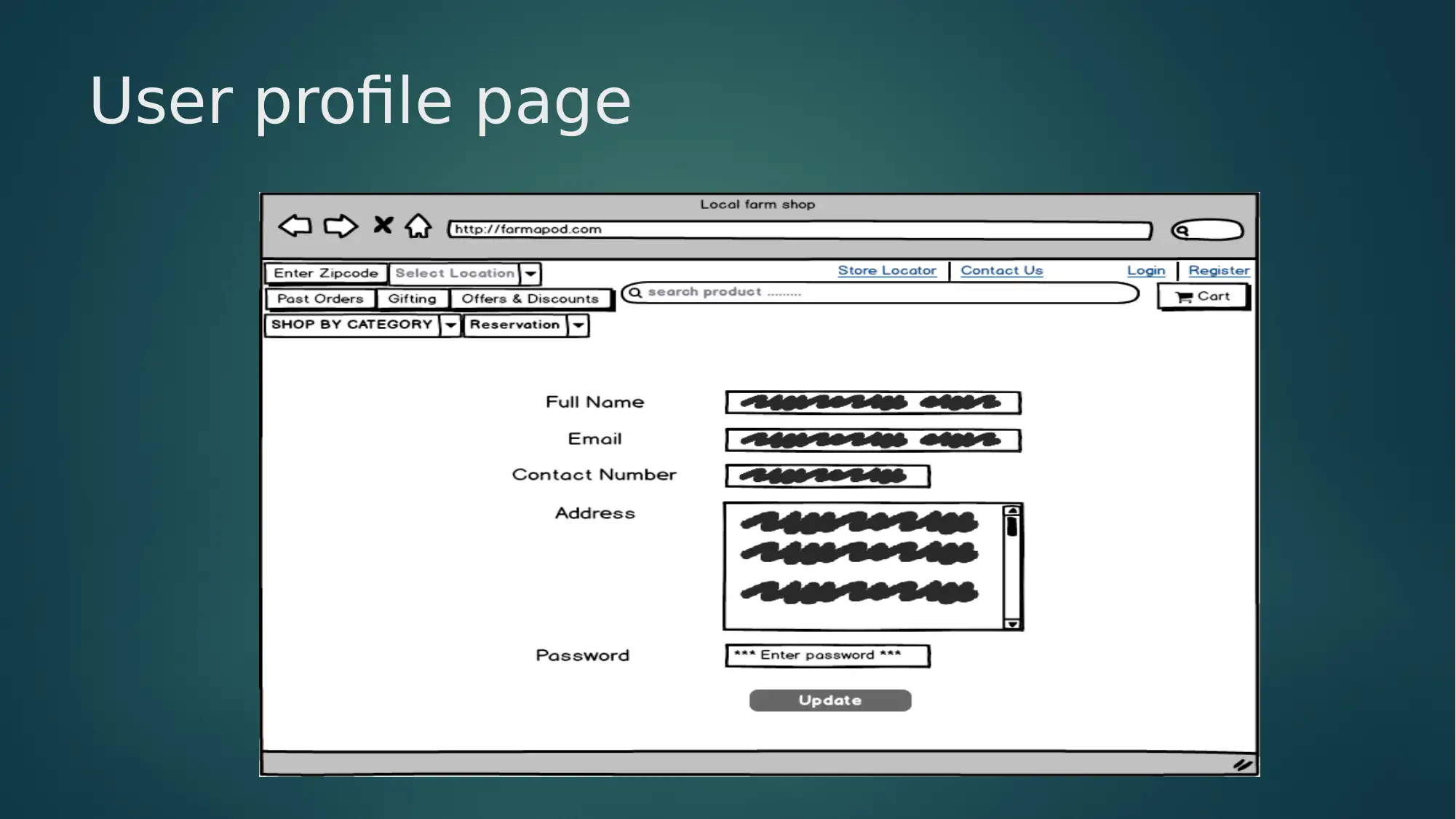Screen dimensions: 1456x819
Task: Click the Enter Zipcode field
Action: tap(327, 272)
